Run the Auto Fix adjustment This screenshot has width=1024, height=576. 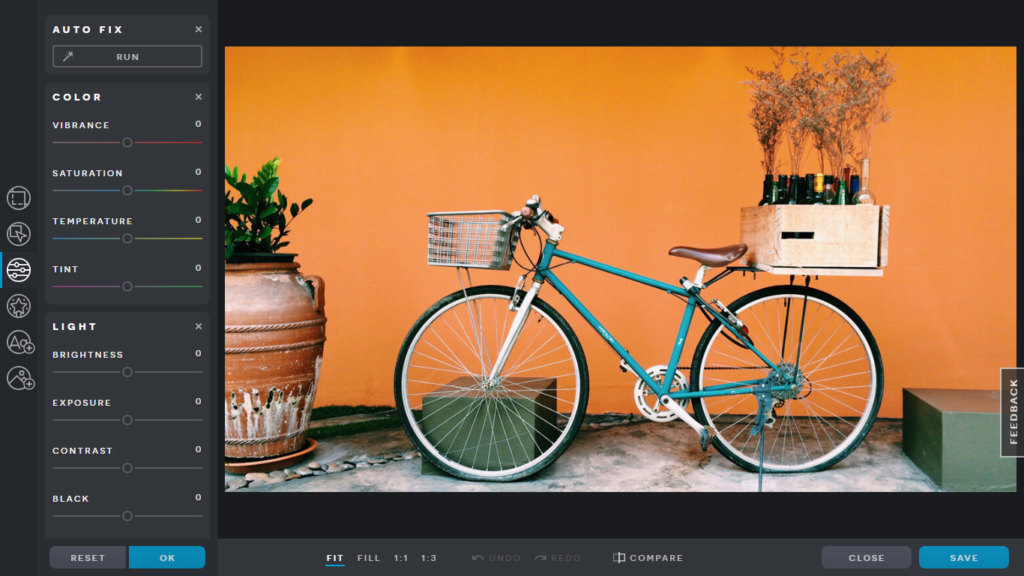(x=126, y=56)
